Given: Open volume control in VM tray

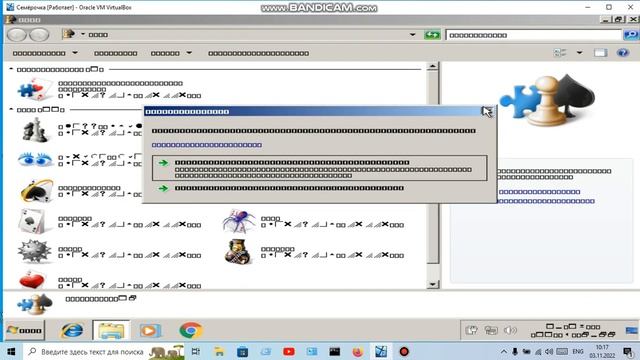Looking at the screenshot, I should click(510, 330).
